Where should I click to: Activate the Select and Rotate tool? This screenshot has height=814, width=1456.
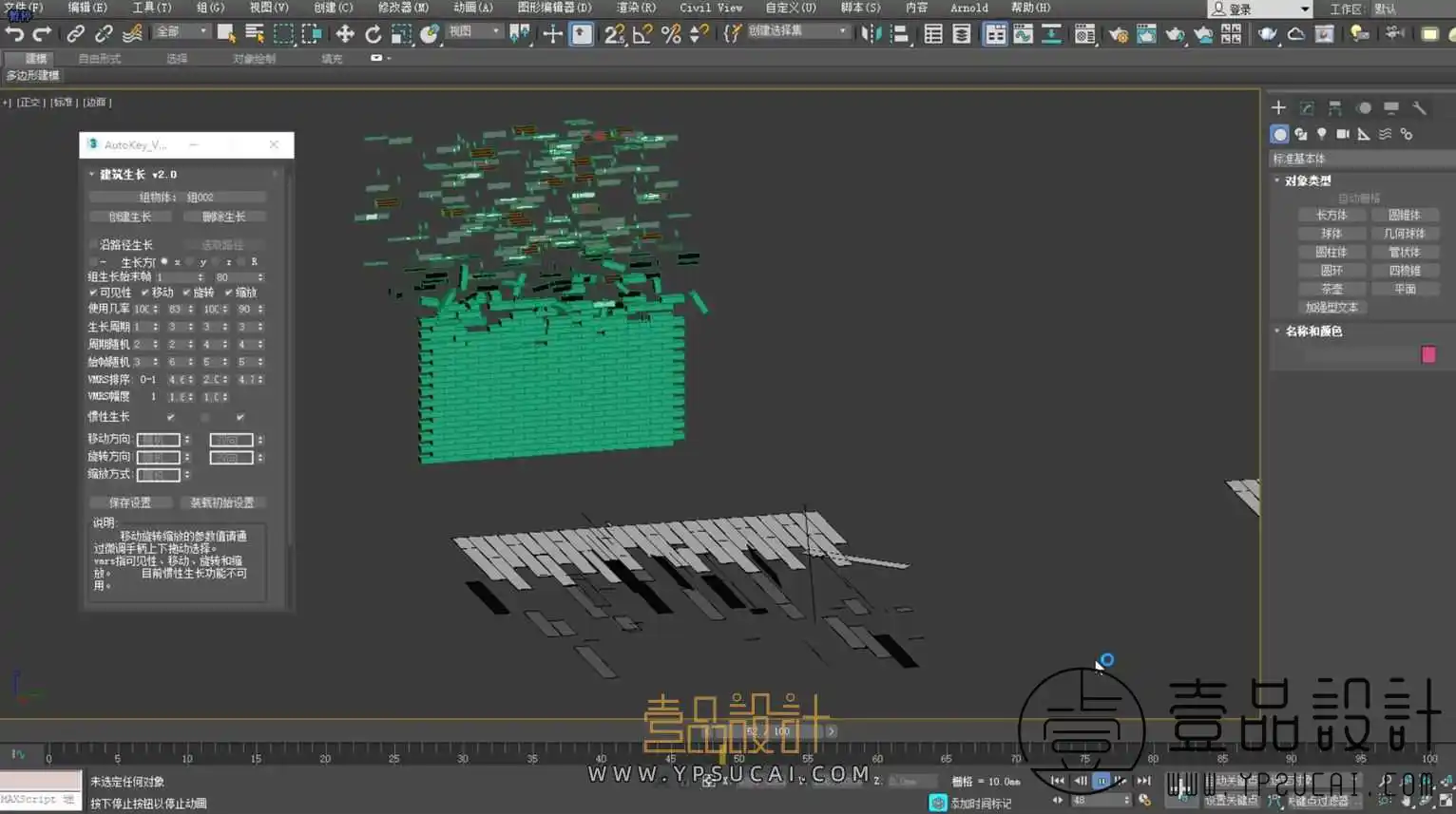pos(374,34)
